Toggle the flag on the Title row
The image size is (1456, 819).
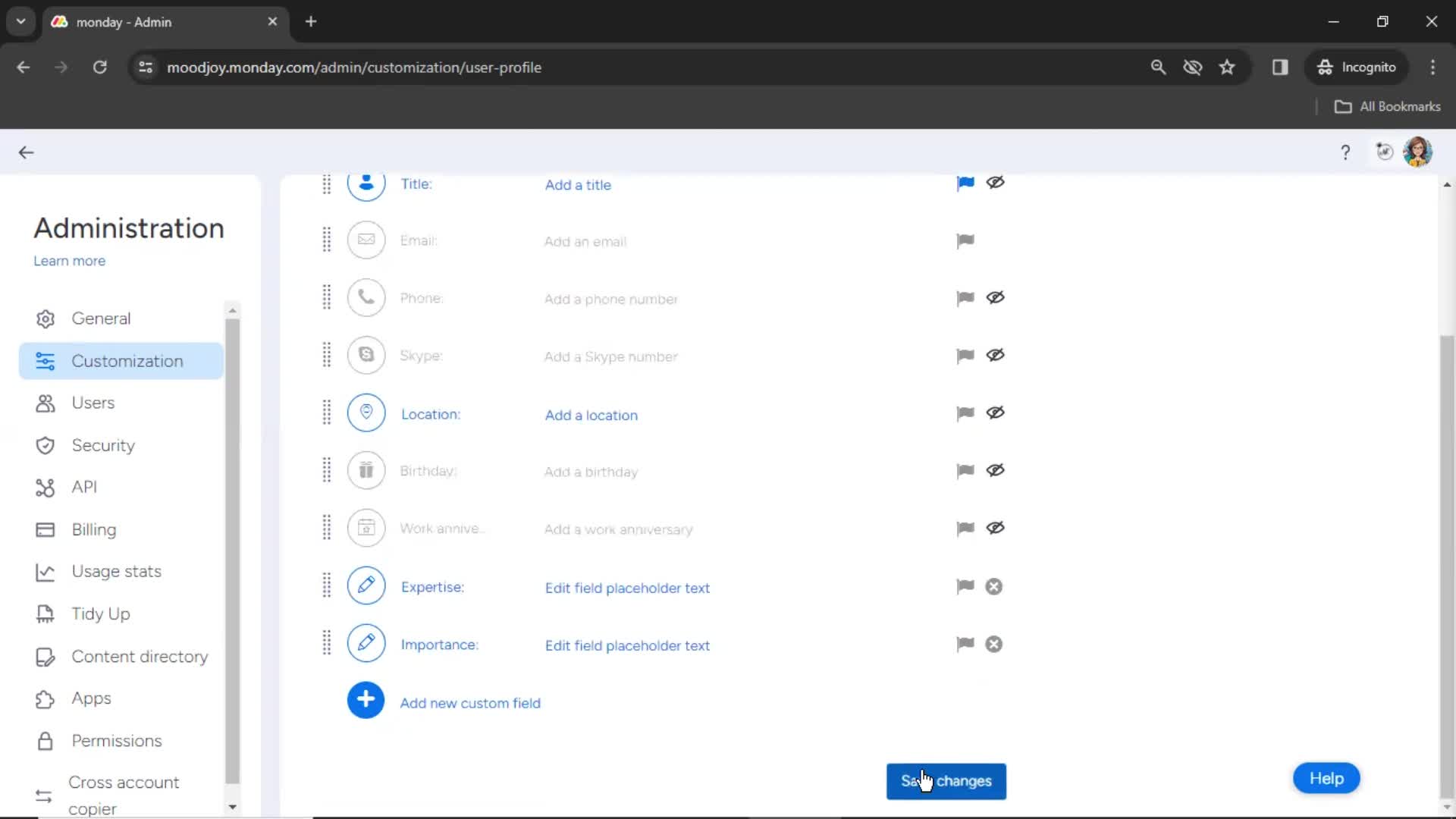pos(965,183)
